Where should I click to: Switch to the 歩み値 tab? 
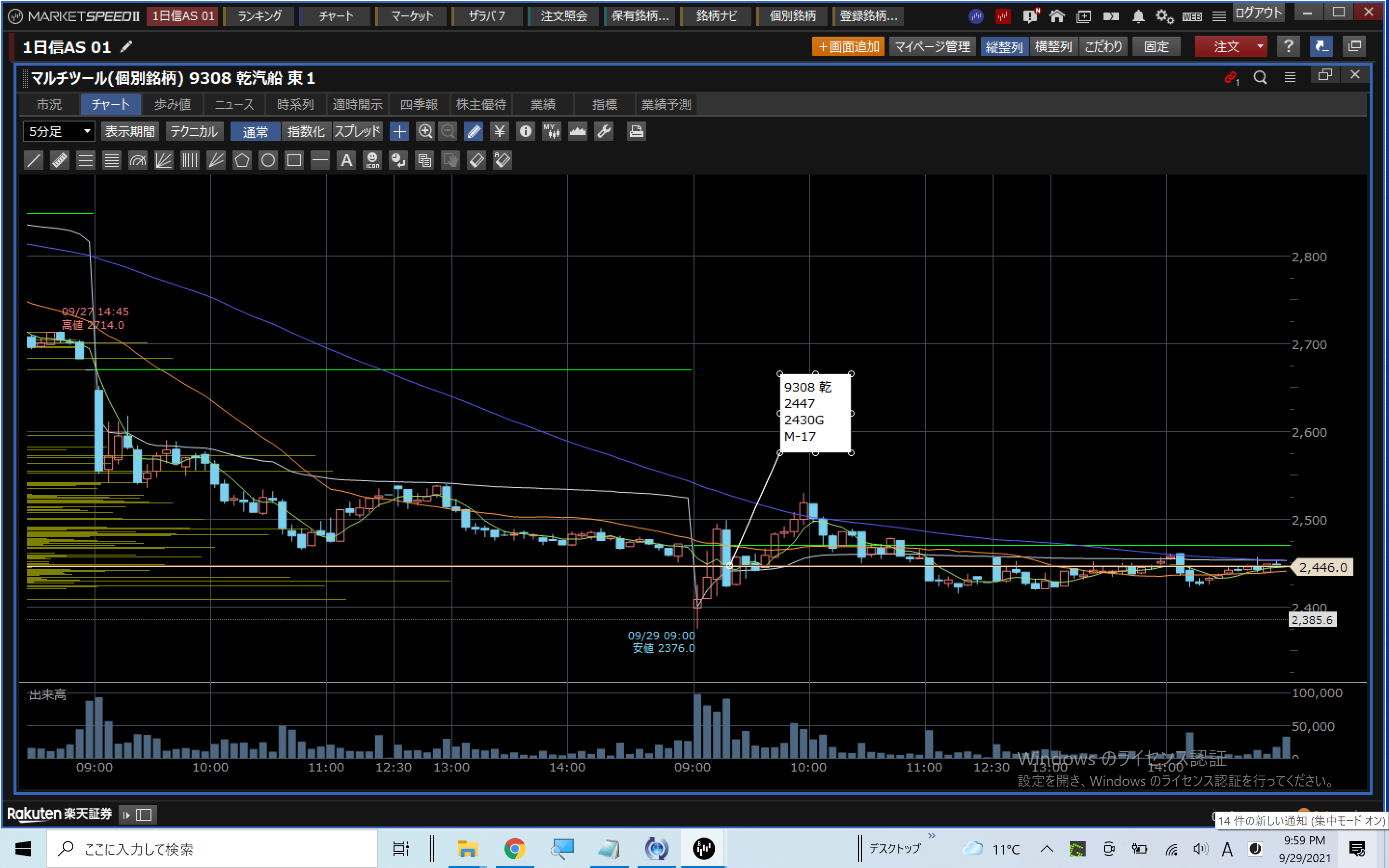point(172,105)
